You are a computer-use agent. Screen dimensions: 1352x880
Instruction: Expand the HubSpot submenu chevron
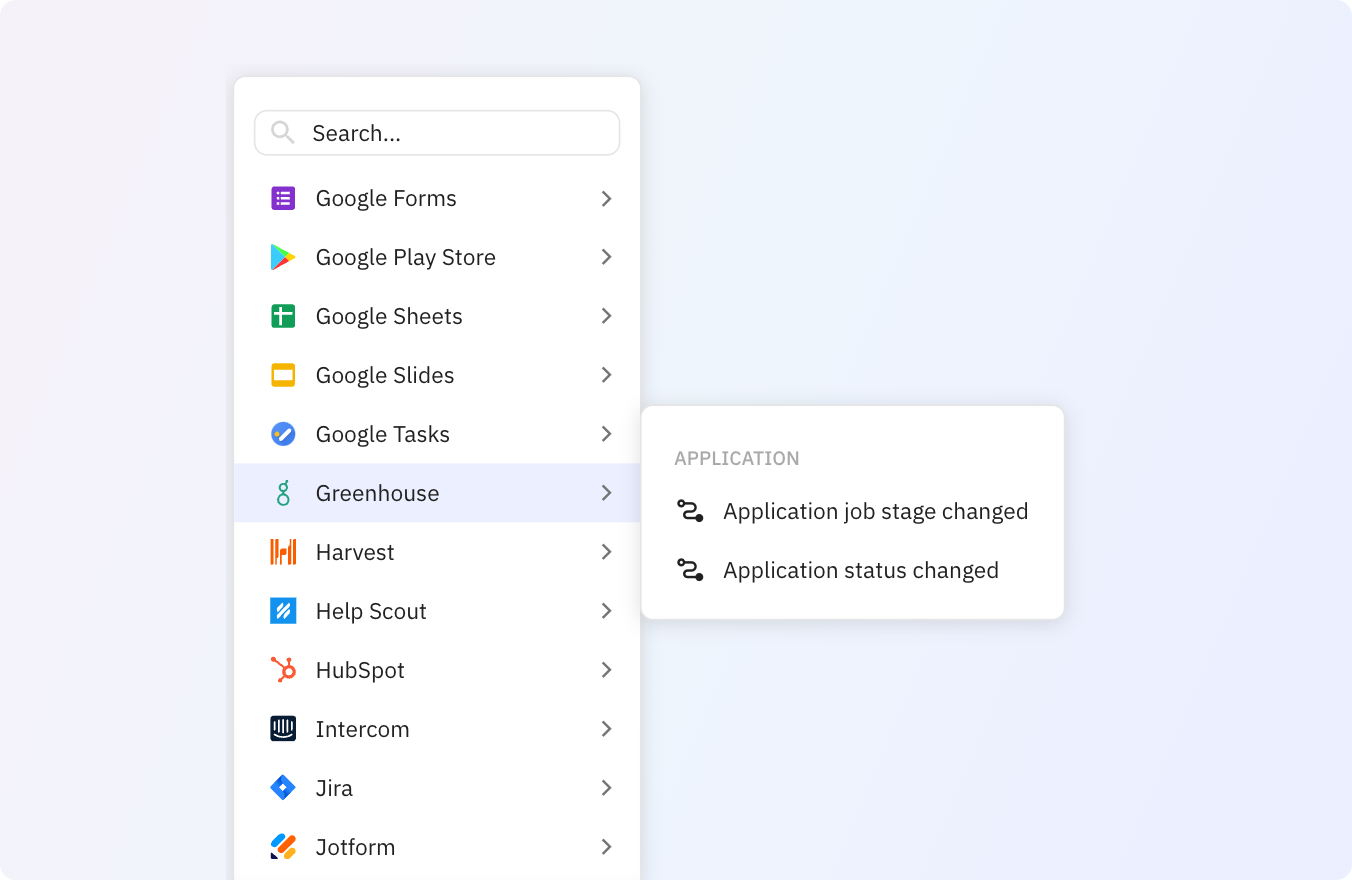606,670
